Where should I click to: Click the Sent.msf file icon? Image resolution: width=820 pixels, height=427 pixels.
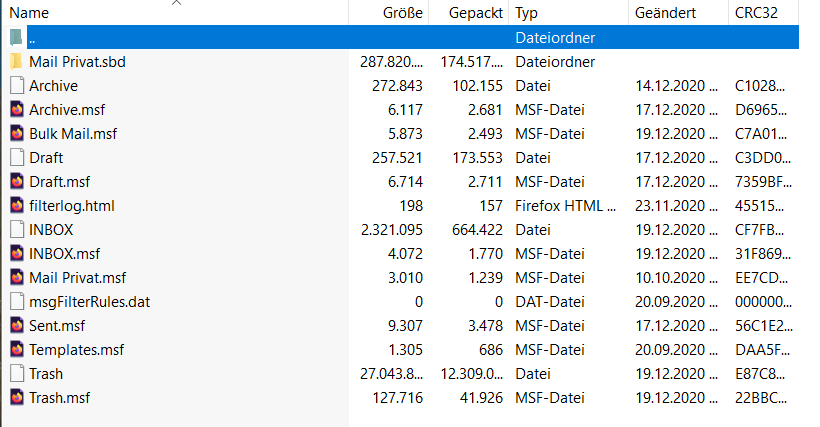point(16,326)
